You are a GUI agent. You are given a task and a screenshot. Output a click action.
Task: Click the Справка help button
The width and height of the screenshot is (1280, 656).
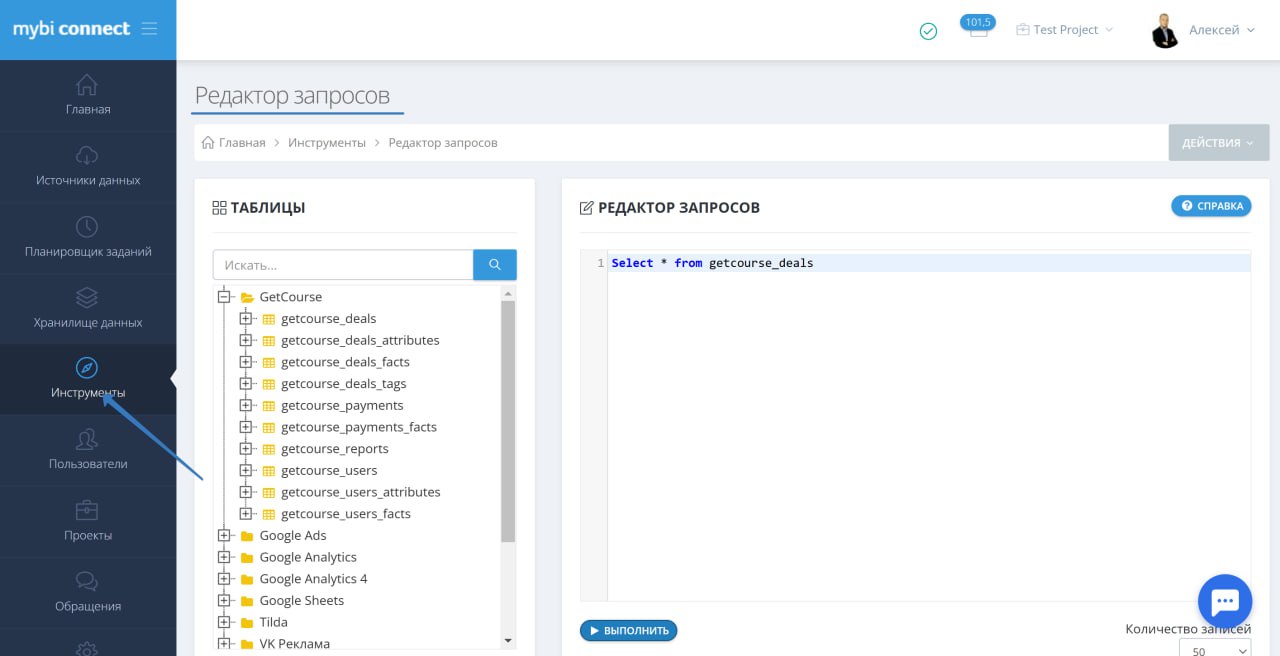coord(1211,206)
